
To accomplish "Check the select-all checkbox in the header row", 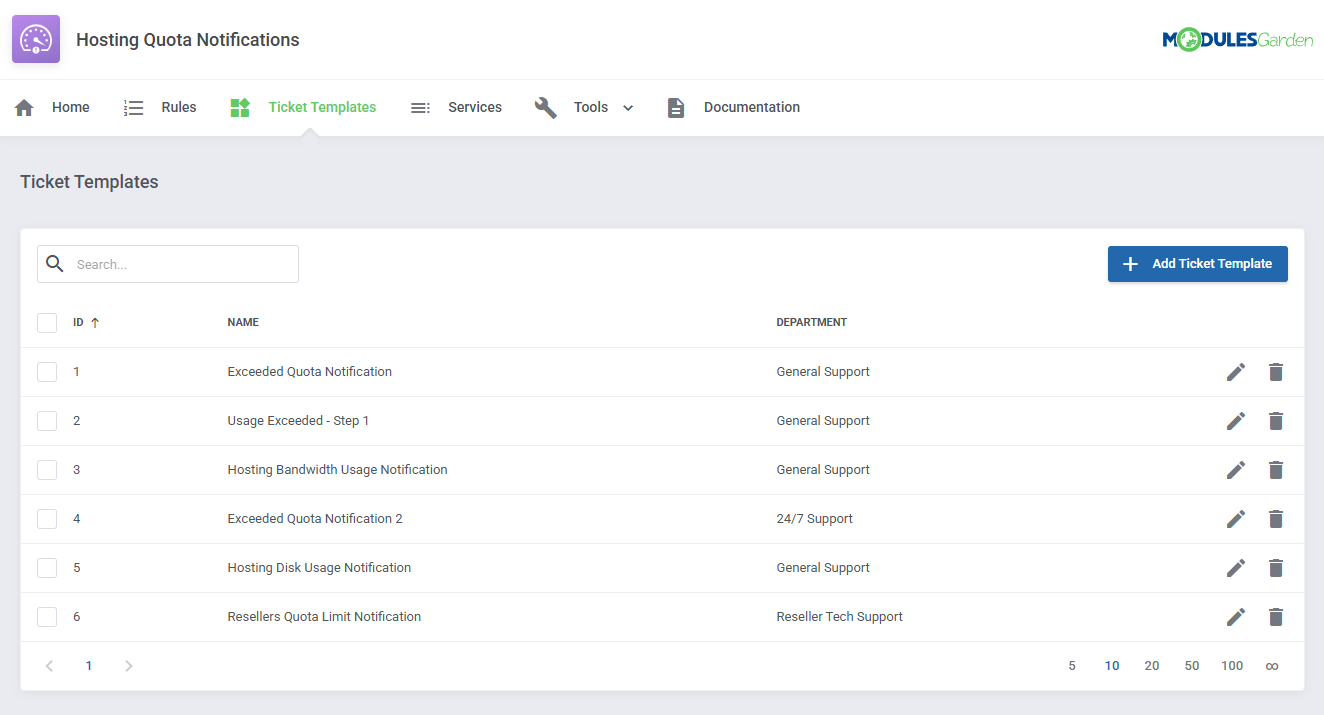I will point(47,322).
